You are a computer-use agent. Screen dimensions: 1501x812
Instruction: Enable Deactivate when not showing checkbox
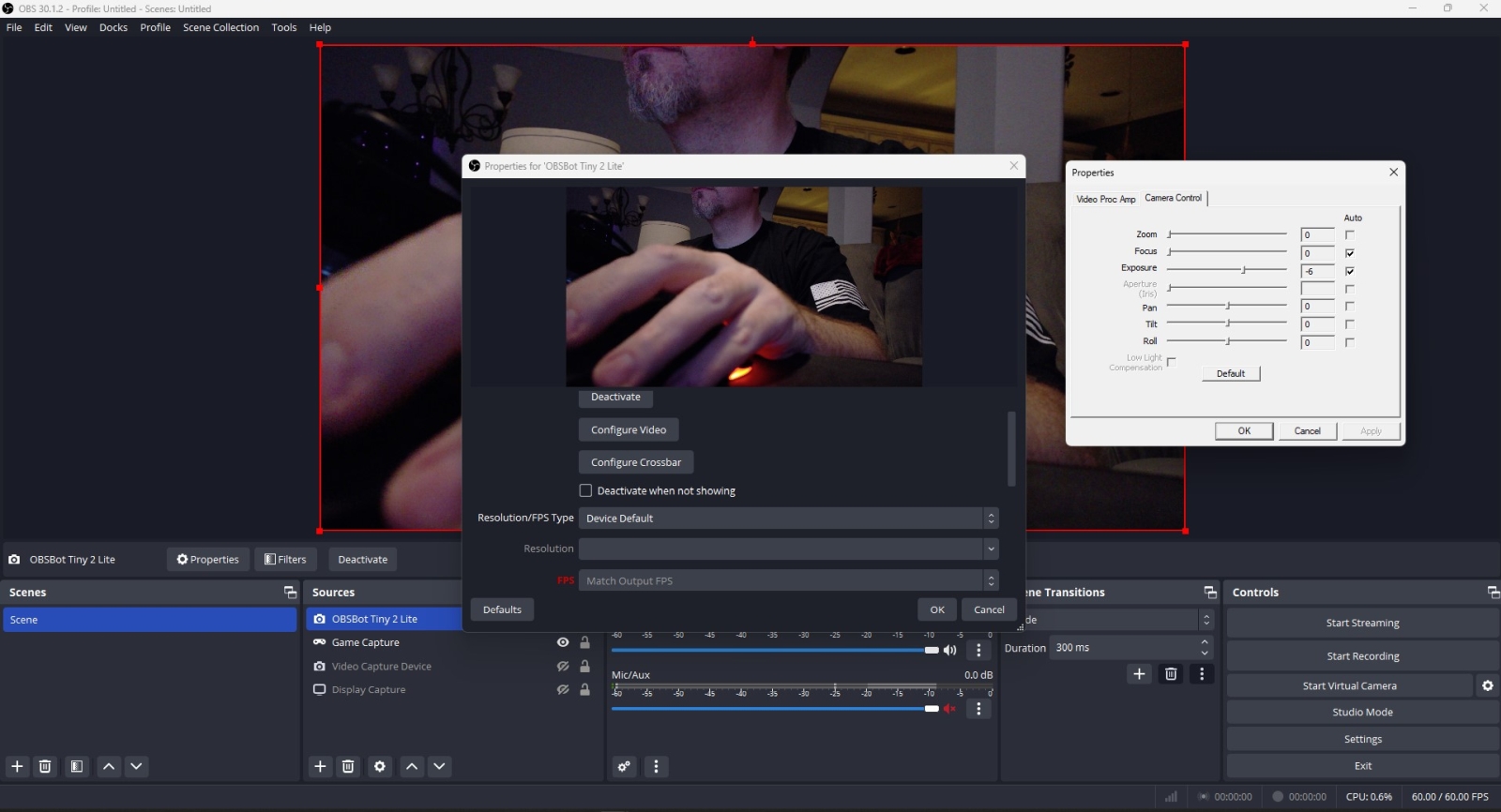point(586,490)
